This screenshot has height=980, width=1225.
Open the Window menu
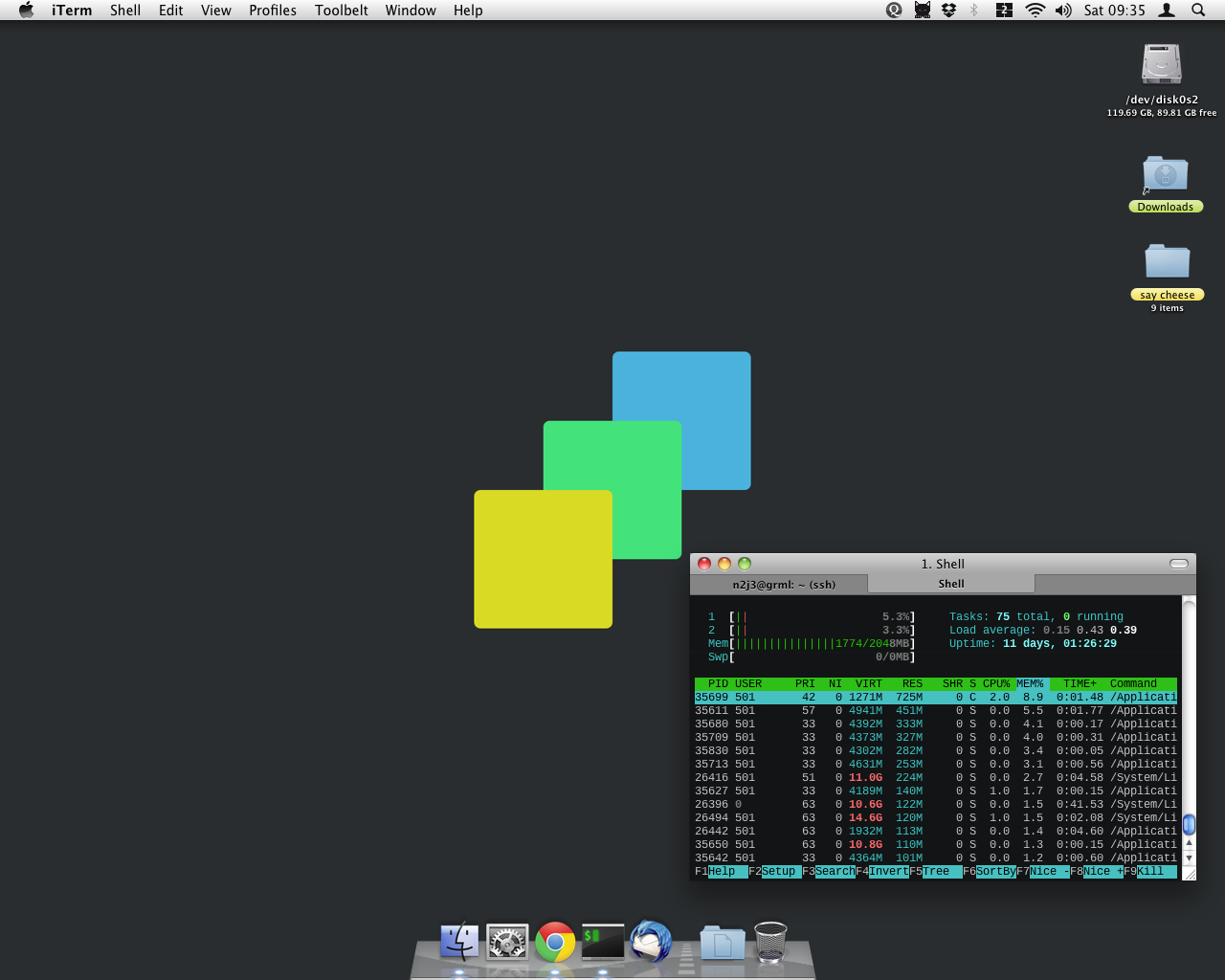pyautogui.click(x=411, y=10)
